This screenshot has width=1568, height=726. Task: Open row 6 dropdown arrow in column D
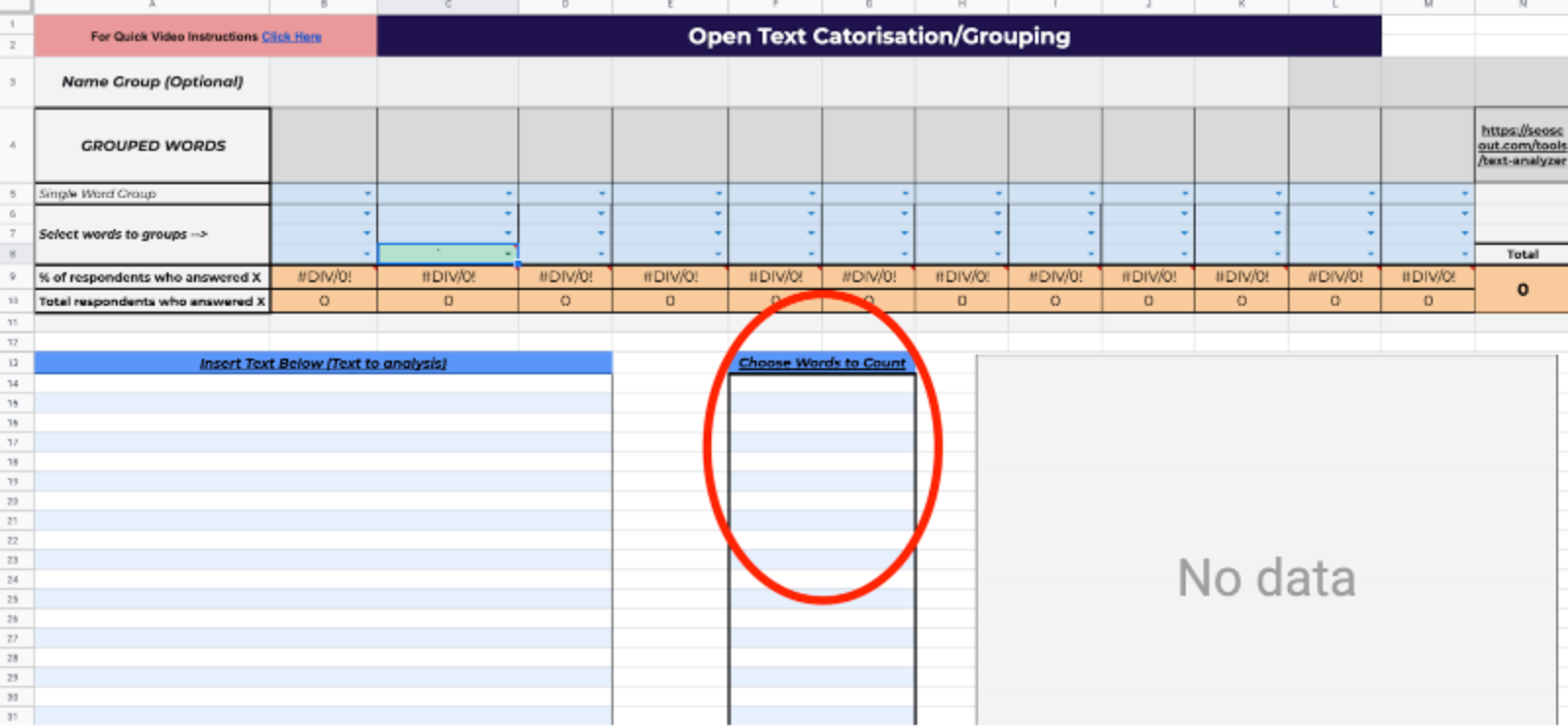(x=602, y=214)
